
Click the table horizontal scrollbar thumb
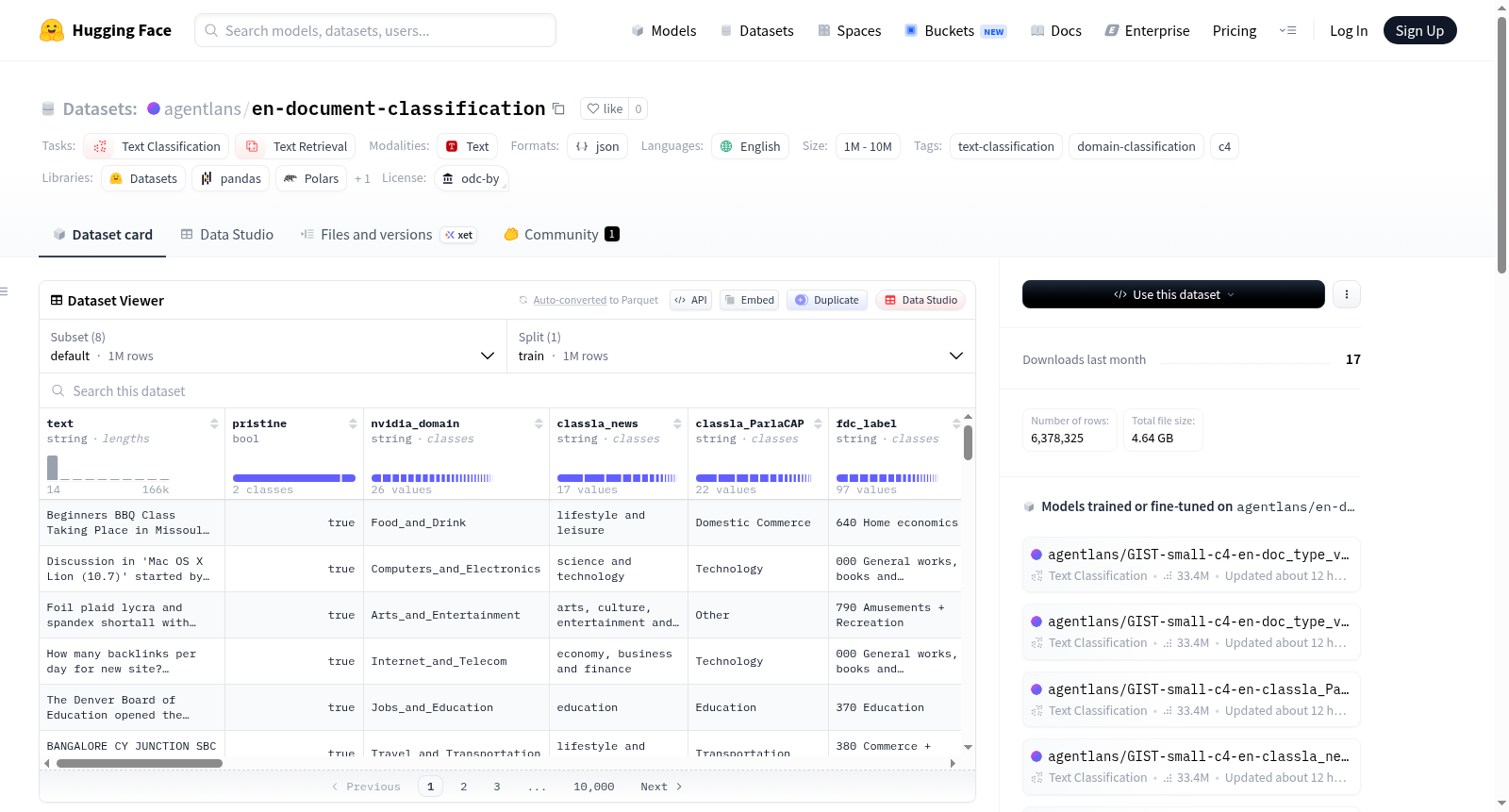[x=140, y=763]
